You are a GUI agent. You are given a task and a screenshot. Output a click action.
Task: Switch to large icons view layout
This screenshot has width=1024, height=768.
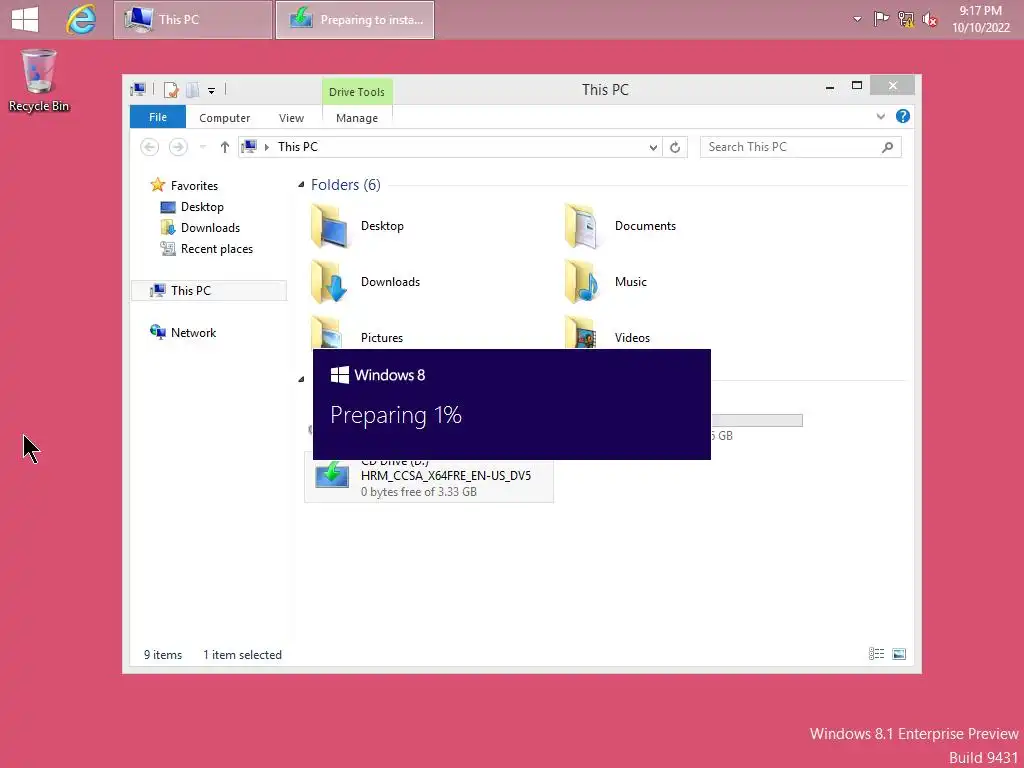[899, 654]
